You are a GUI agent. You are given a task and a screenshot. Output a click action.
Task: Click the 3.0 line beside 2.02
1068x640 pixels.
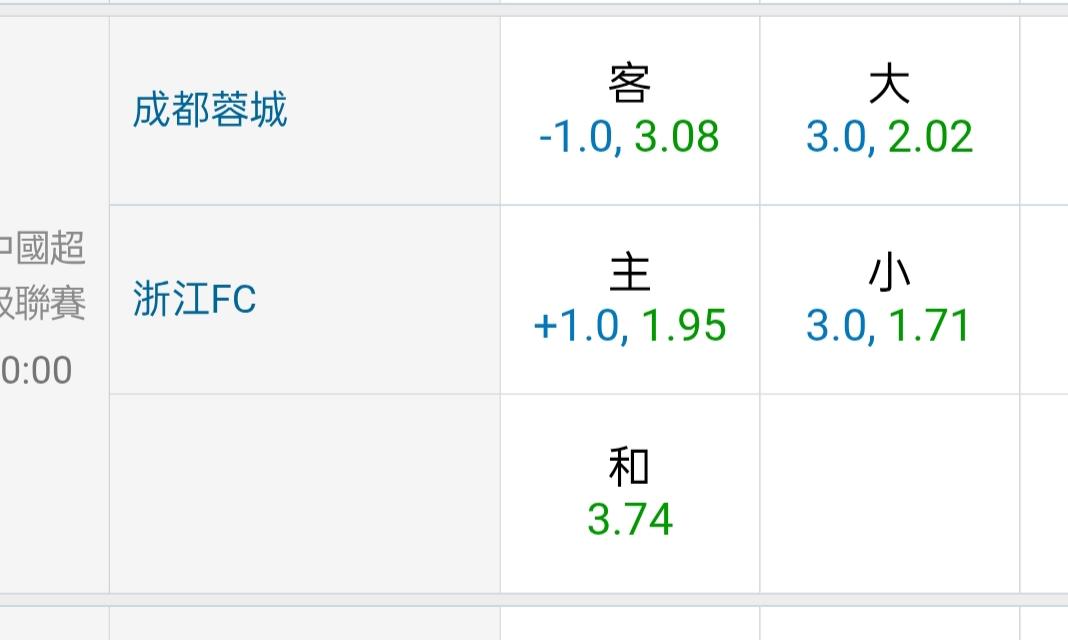pyautogui.click(x=838, y=137)
